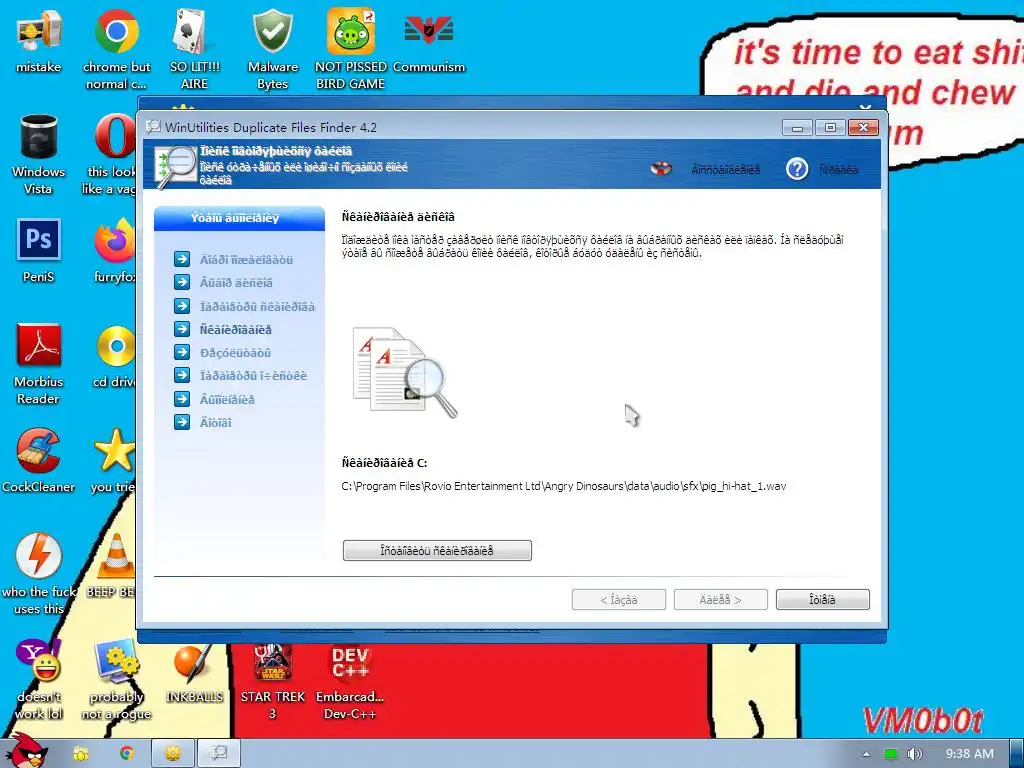
Task: Open the lightning 'who the fuck uses this' icon
Action: pos(39,574)
